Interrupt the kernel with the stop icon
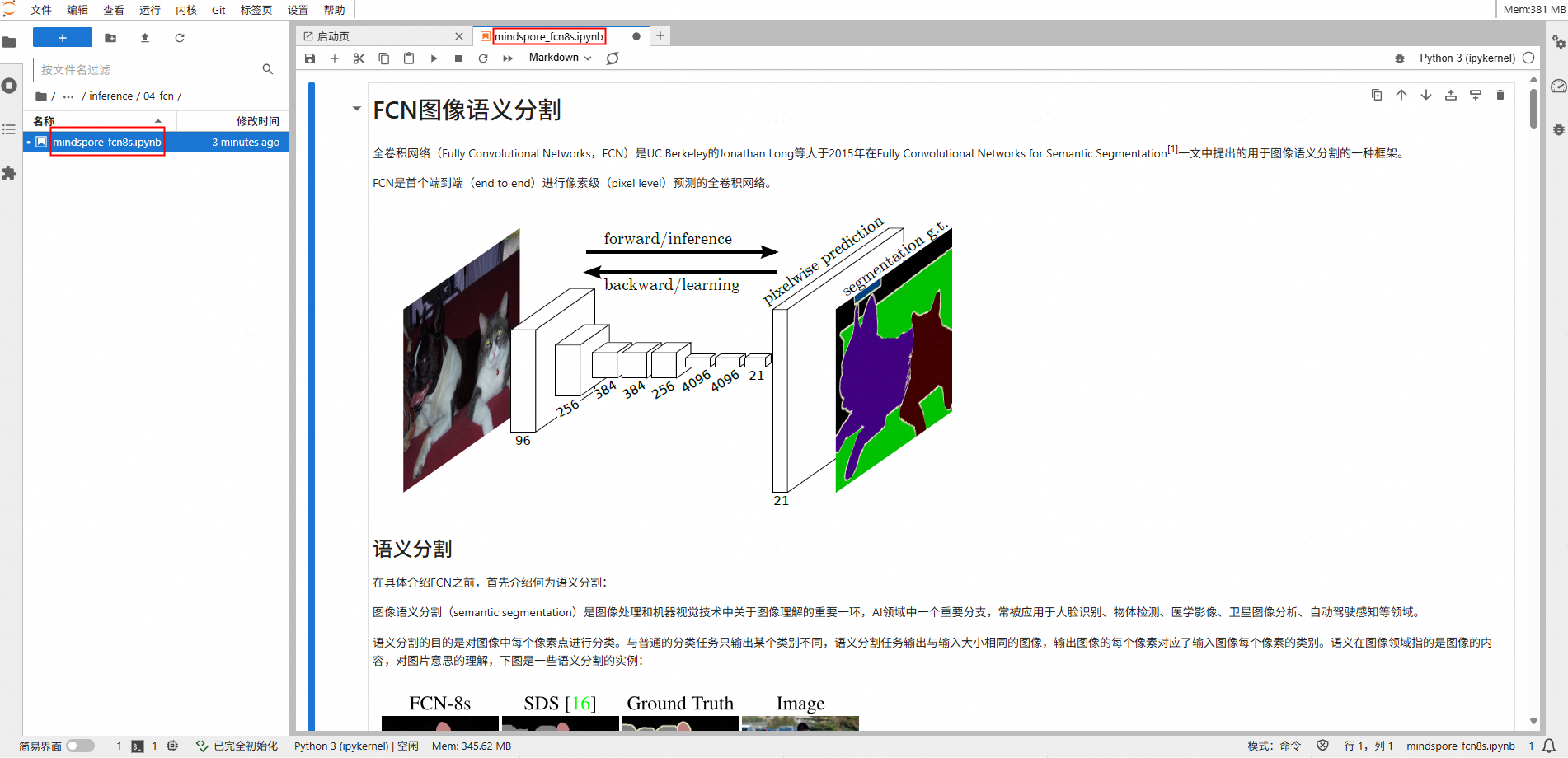Viewport: 1568px width, 758px height. coord(458,58)
